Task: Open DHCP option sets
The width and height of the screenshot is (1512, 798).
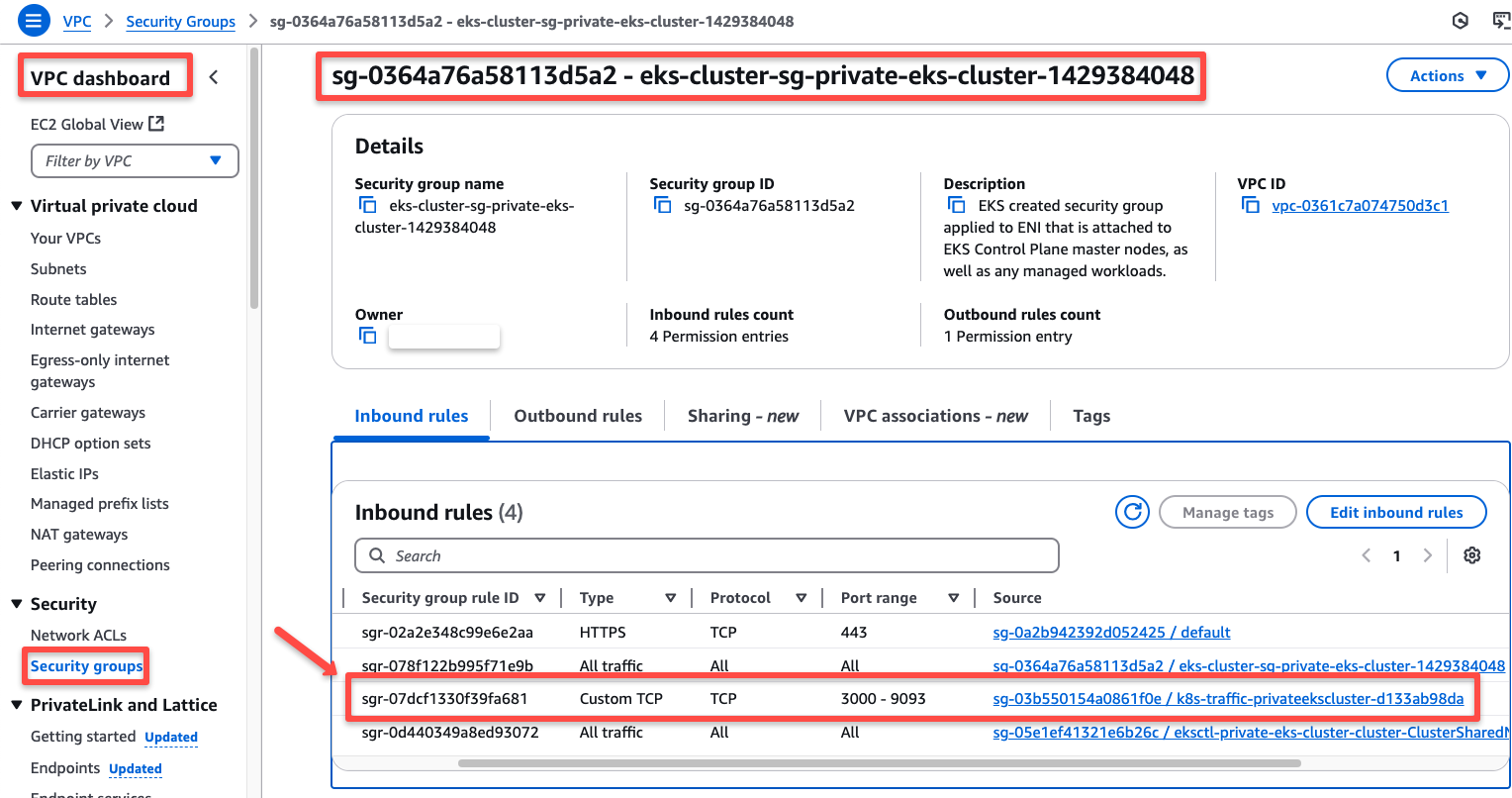Action: pyautogui.click(x=90, y=443)
